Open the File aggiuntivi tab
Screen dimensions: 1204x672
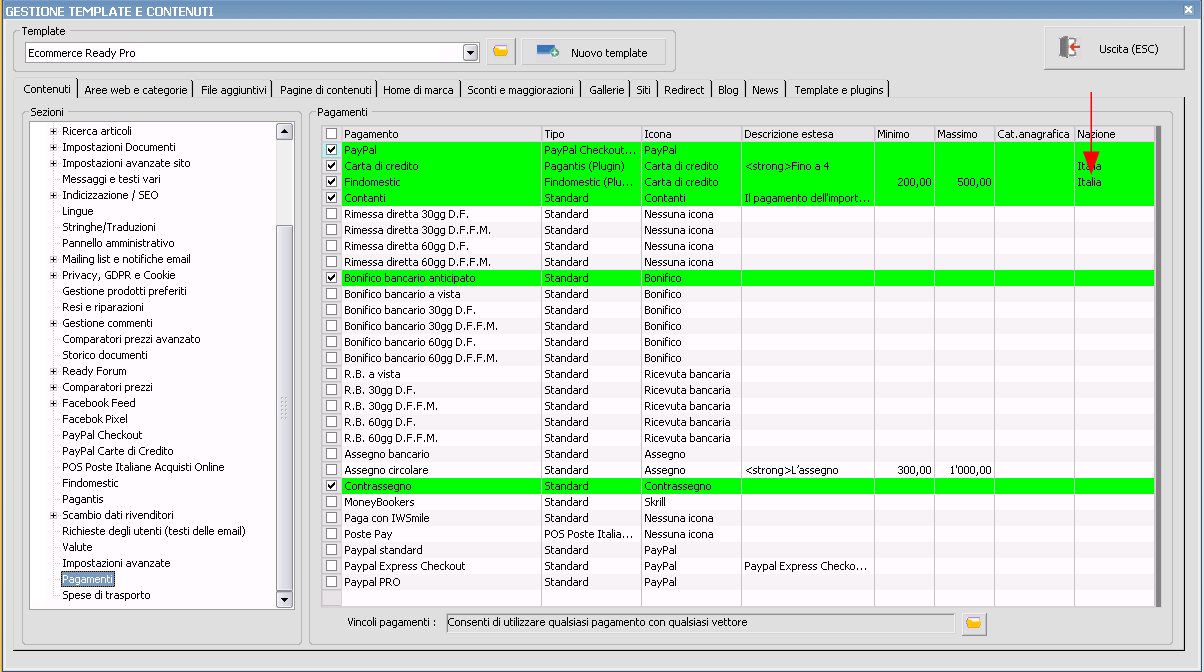pos(234,90)
